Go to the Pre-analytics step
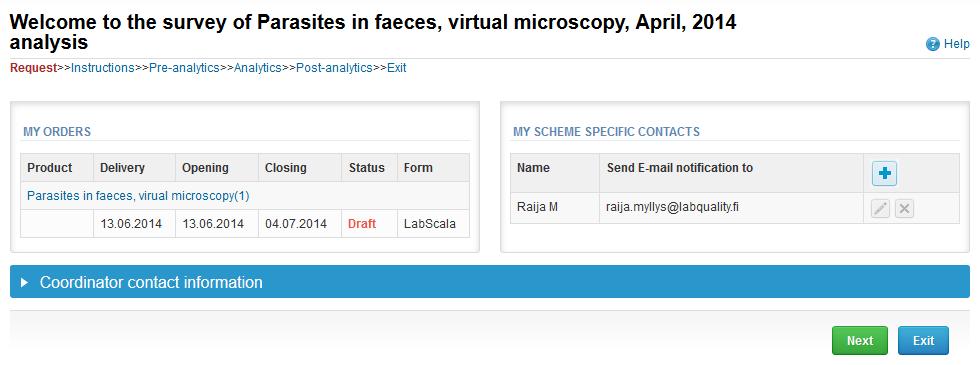Image resolution: width=980 pixels, height=365 pixels. pyautogui.click(x=184, y=68)
